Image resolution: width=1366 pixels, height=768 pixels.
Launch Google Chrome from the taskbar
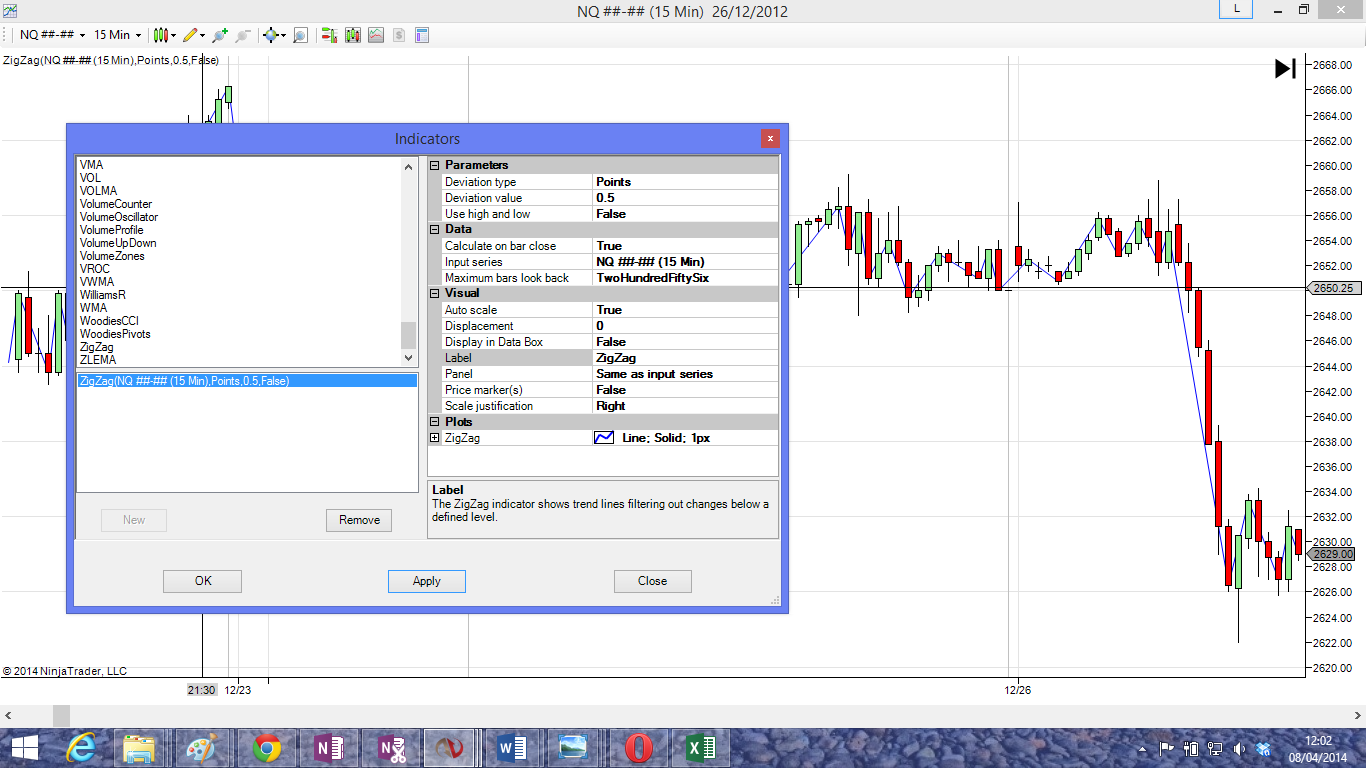tap(265, 748)
